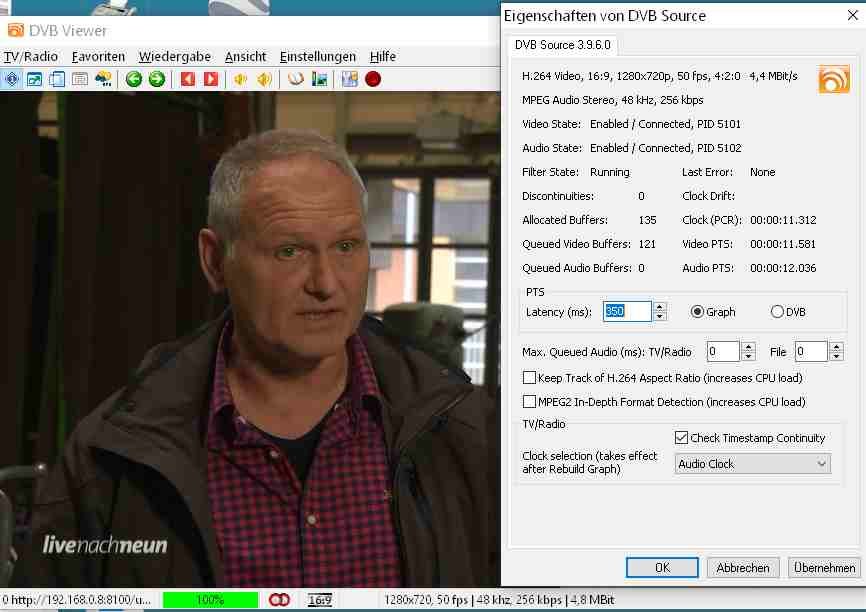The image size is (866, 612).
Task: Click the Abbrechen button
Action: point(743,567)
